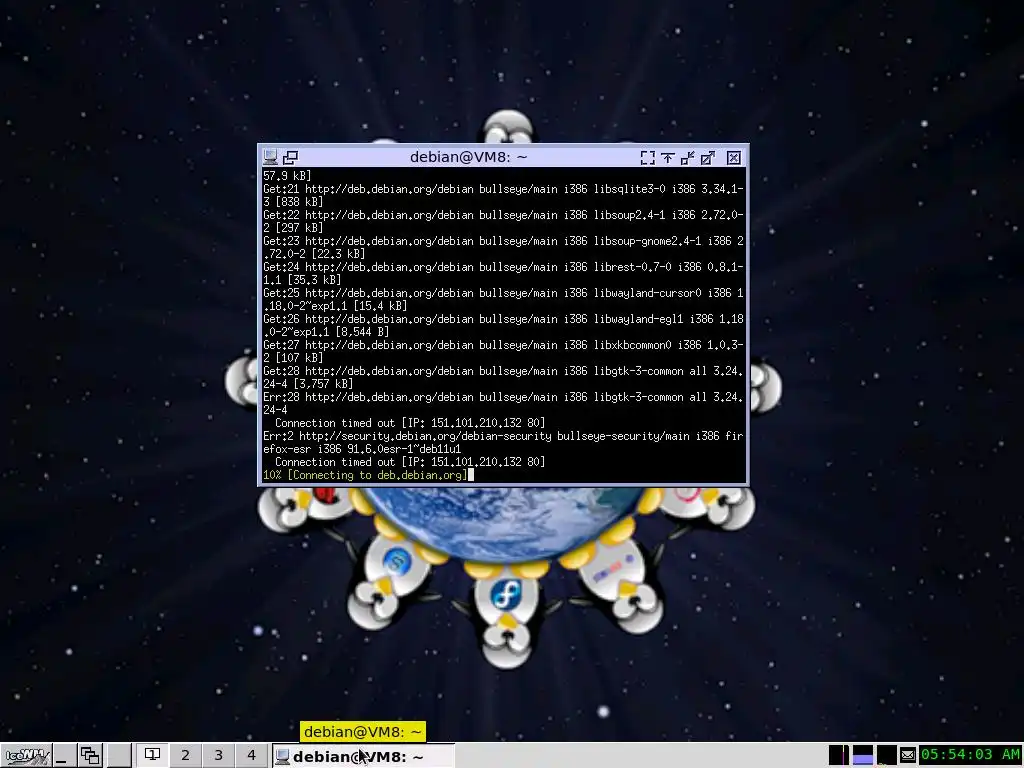Click the firefox-esr 91.6.0esr package text
1024x768 pixels.
click(x=362, y=449)
